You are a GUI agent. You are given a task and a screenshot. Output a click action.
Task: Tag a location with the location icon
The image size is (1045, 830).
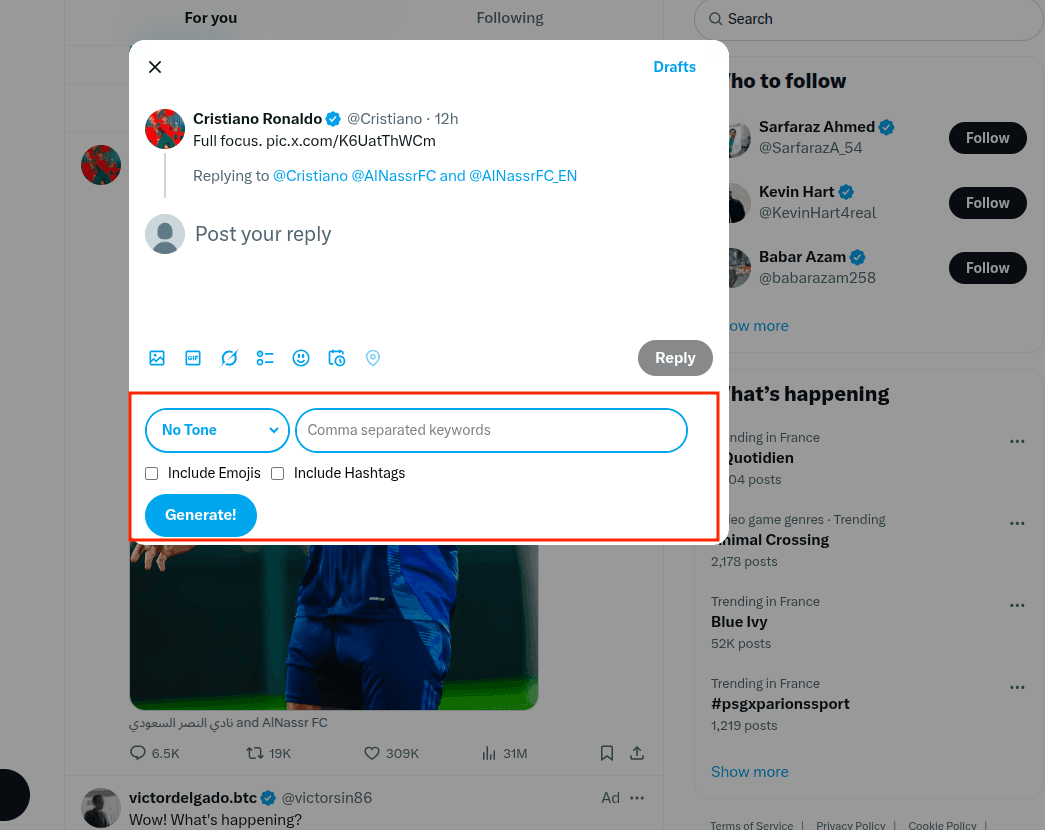coord(373,357)
